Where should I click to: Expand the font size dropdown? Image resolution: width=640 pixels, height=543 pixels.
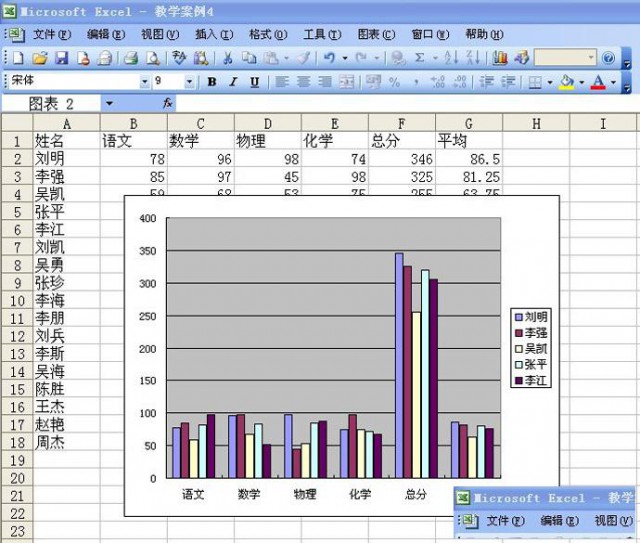tap(190, 82)
